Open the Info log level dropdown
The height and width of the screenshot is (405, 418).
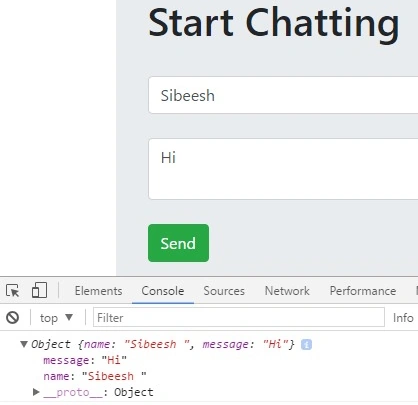(403, 318)
